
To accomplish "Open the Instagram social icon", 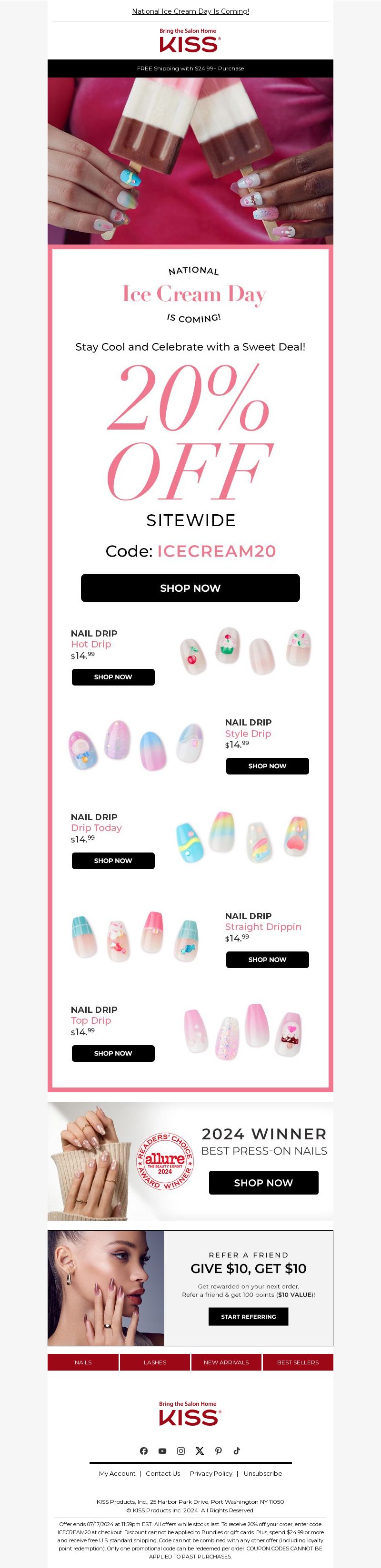I will pos(181,1450).
